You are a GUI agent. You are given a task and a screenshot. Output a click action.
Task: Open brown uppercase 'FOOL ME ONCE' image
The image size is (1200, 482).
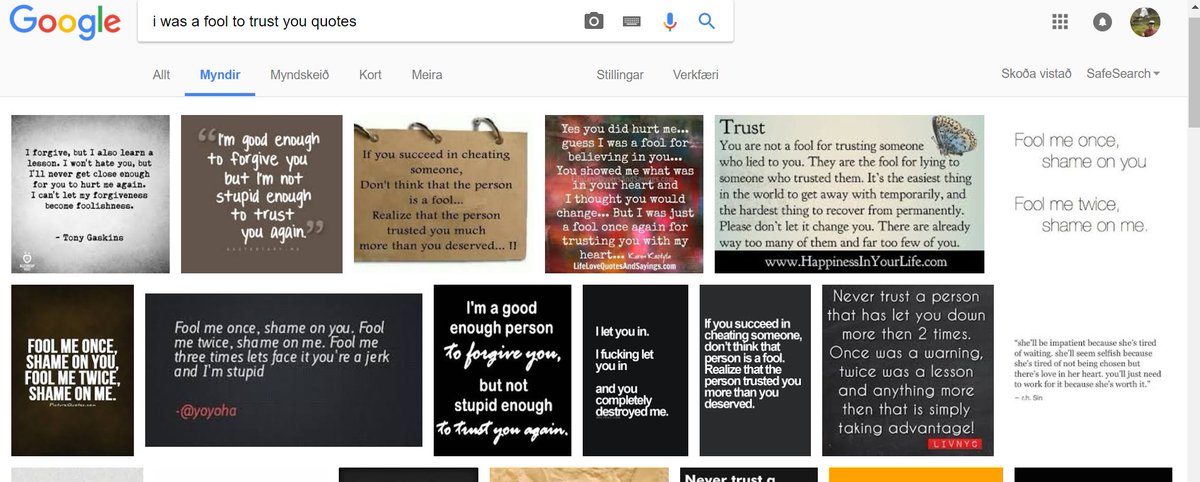click(x=72, y=370)
